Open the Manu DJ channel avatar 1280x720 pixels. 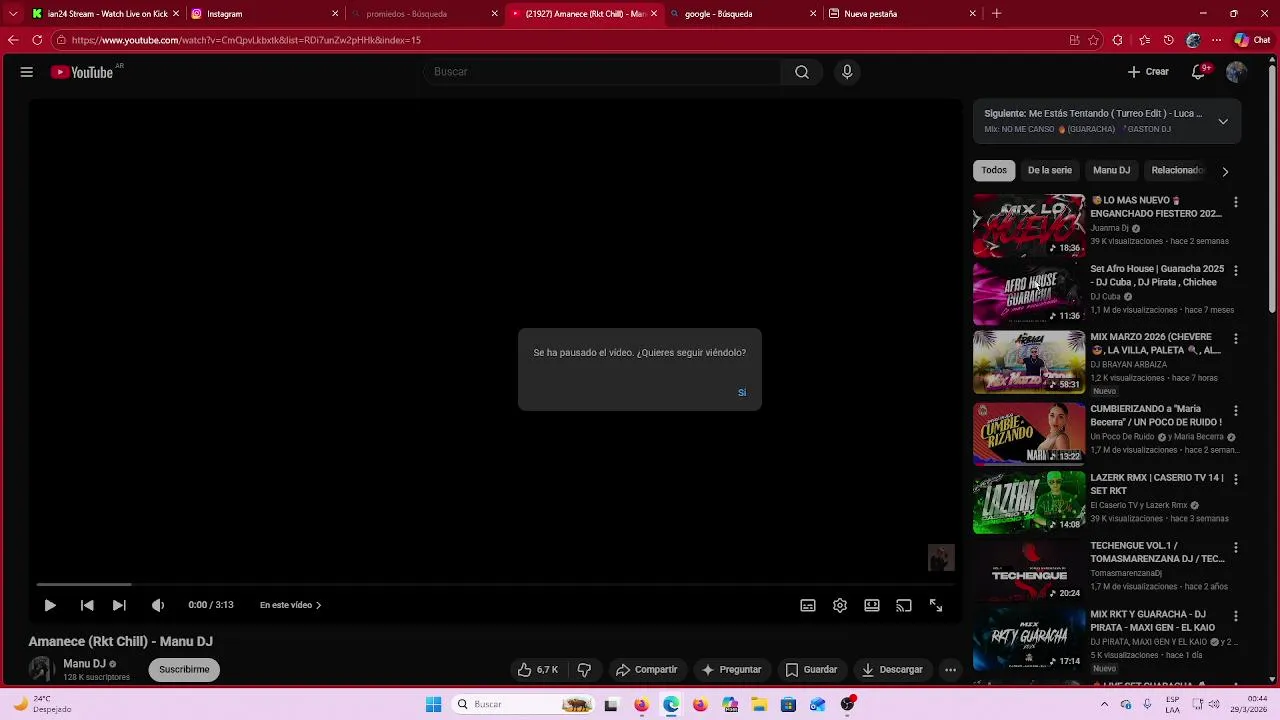[x=42, y=670]
